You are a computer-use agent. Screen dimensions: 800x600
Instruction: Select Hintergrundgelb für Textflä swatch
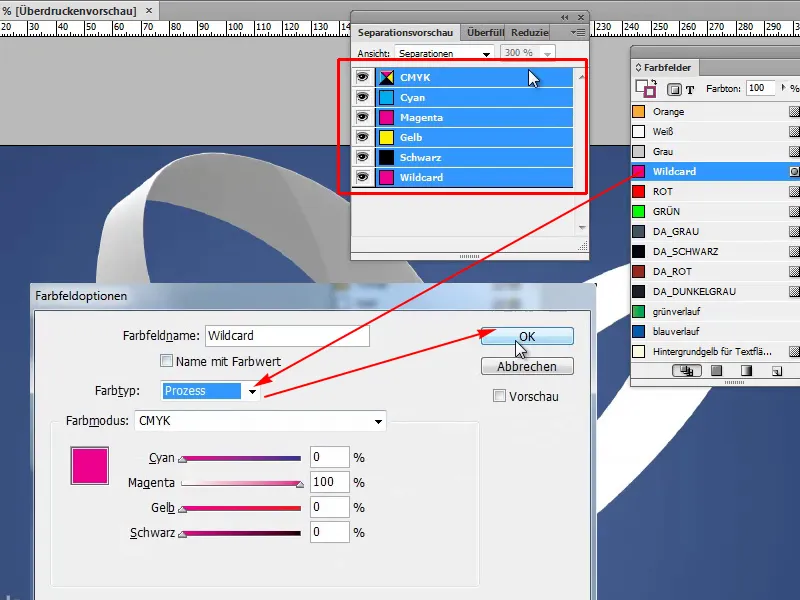[x=715, y=351]
